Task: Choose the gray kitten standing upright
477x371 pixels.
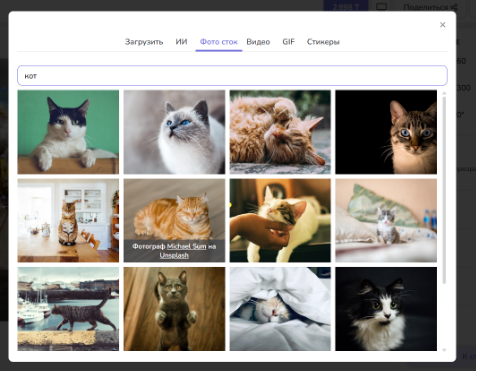Action: pyautogui.click(x=174, y=309)
